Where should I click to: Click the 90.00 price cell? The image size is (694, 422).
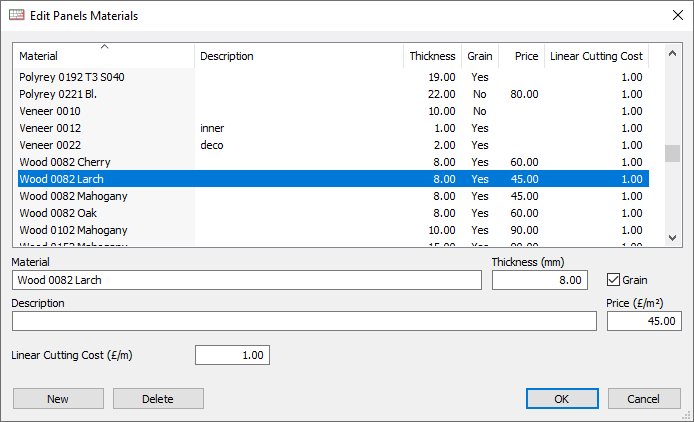coord(524,230)
